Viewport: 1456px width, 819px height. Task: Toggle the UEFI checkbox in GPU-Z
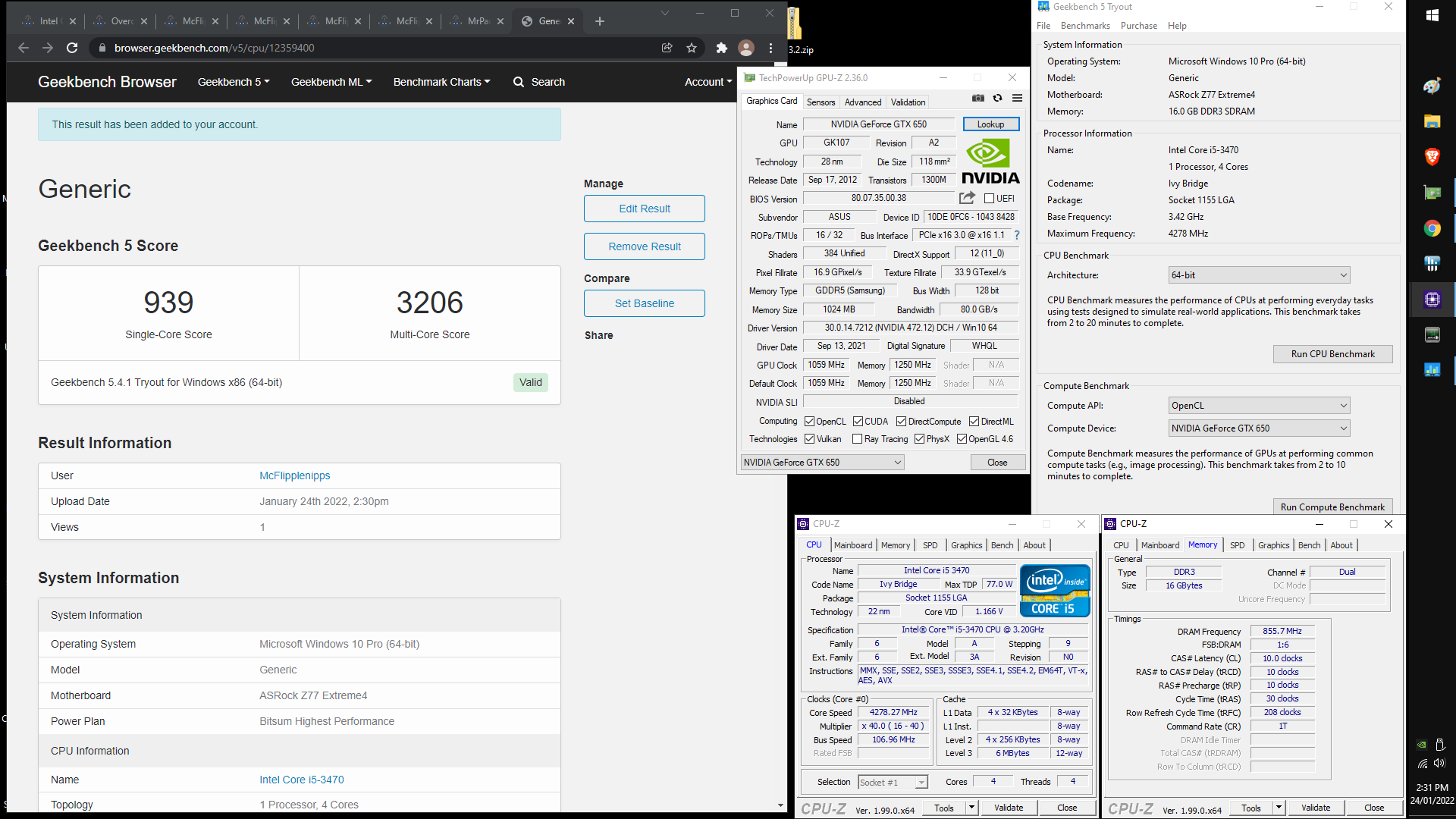pos(989,199)
